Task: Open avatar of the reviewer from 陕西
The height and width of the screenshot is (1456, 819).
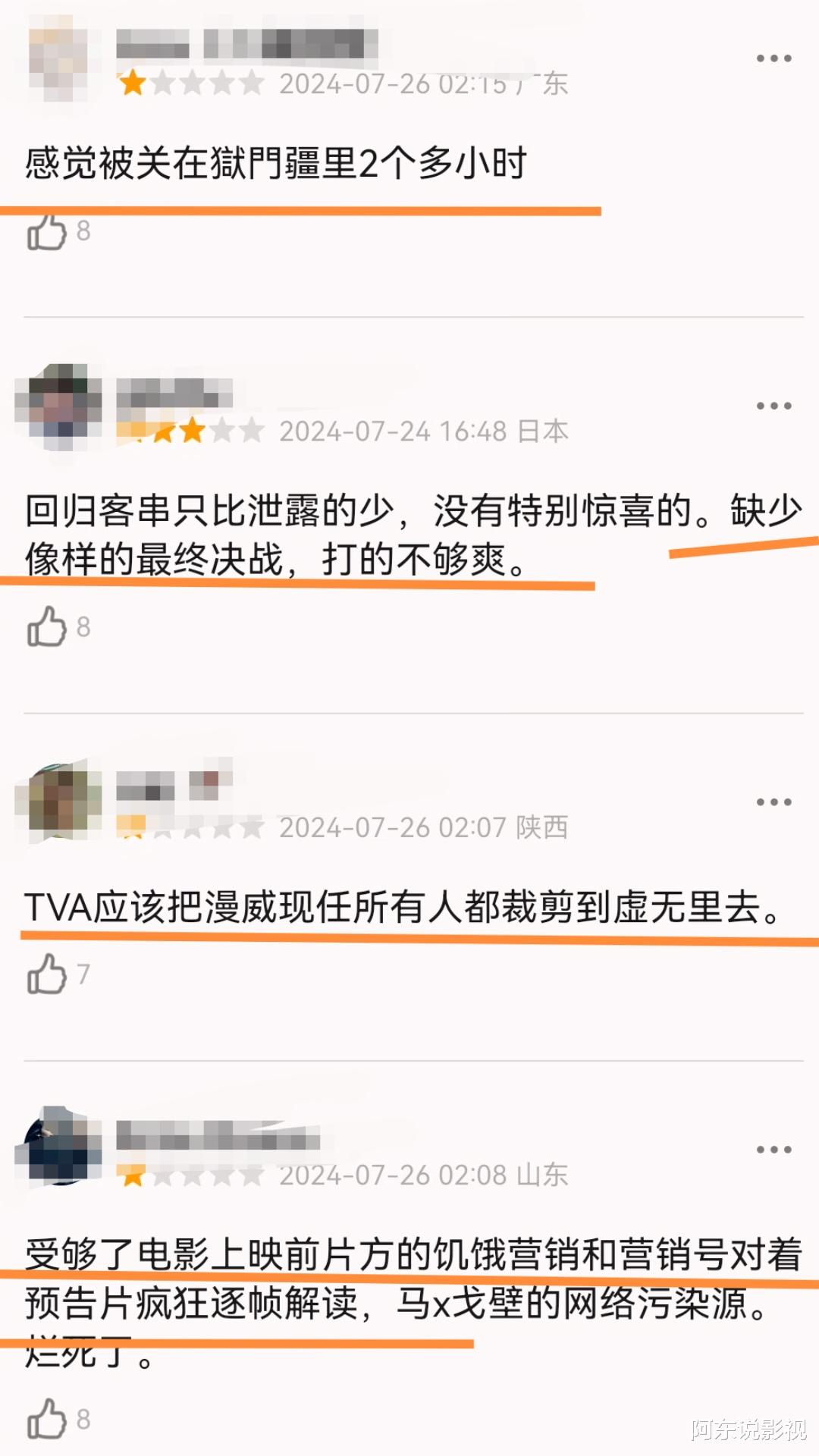Action: pos(58,802)
